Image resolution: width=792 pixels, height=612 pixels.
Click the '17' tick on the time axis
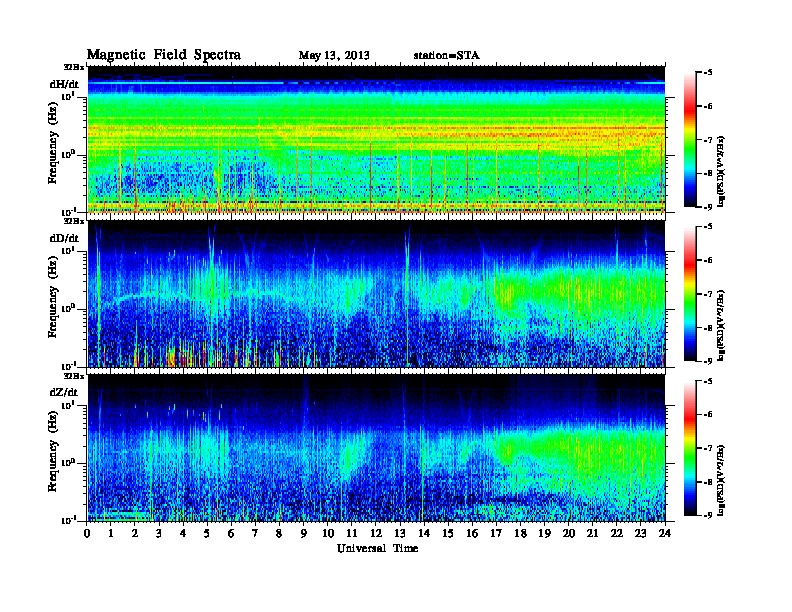pos(497,534)
